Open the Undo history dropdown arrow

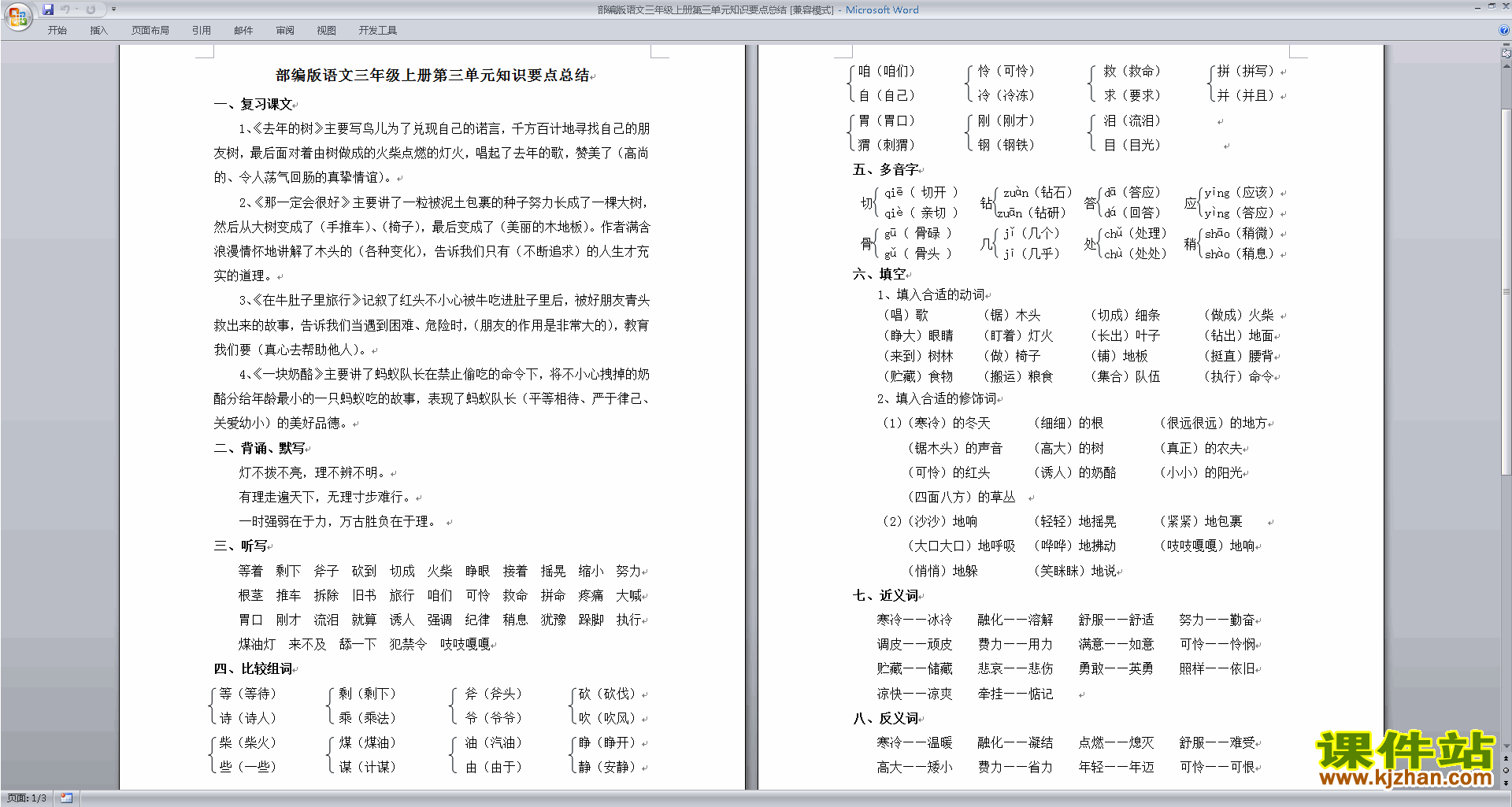[76, 9]
